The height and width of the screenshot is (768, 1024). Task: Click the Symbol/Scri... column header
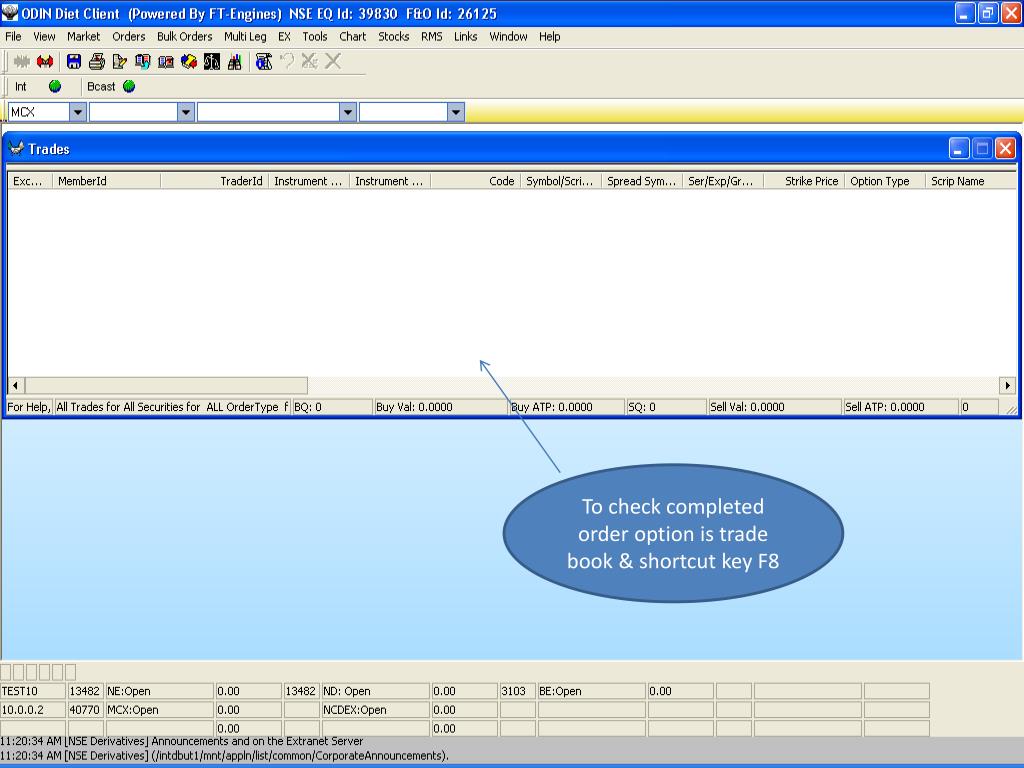pos(561,181)
